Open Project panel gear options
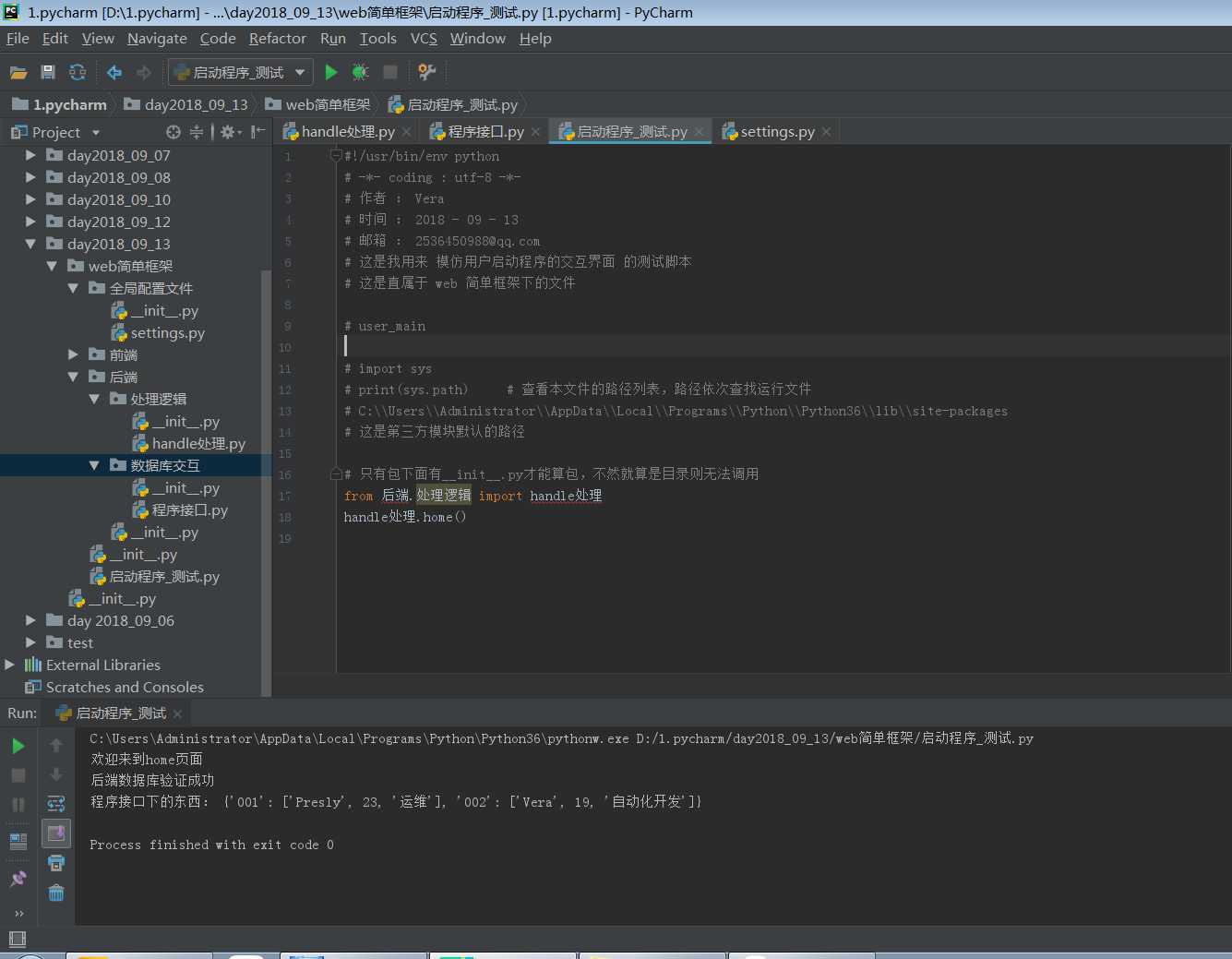Screen dimensions: 1232x959 (x=230, y=132)
